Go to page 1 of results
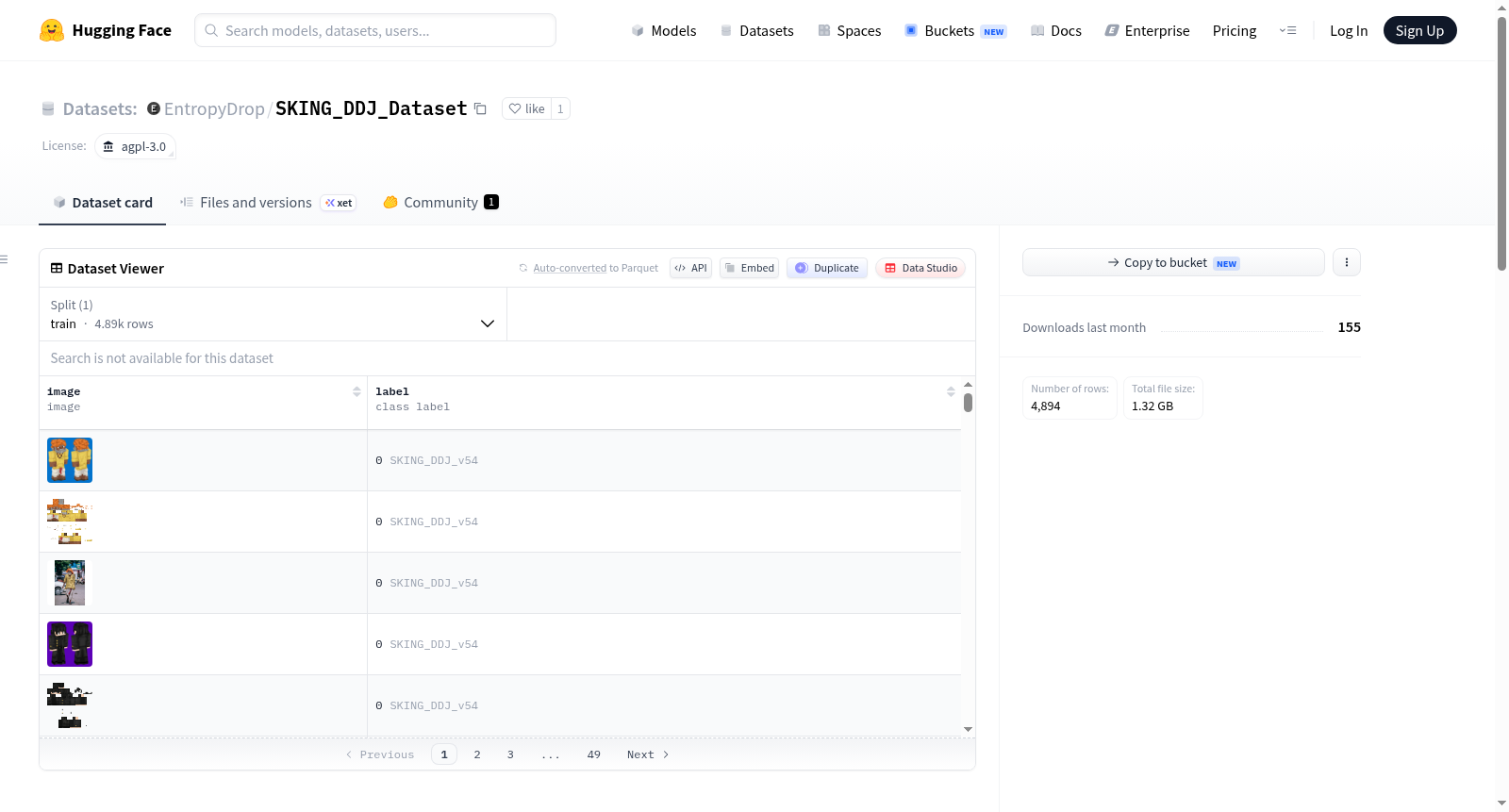This screenshot has height=812, width=1509. point(444,754)
